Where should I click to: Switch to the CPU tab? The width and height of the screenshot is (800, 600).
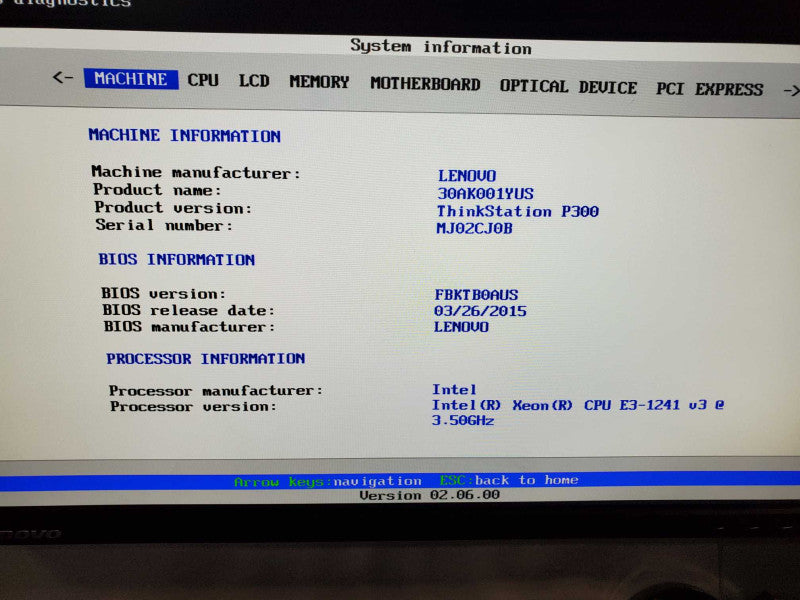[x=203, y=80]
